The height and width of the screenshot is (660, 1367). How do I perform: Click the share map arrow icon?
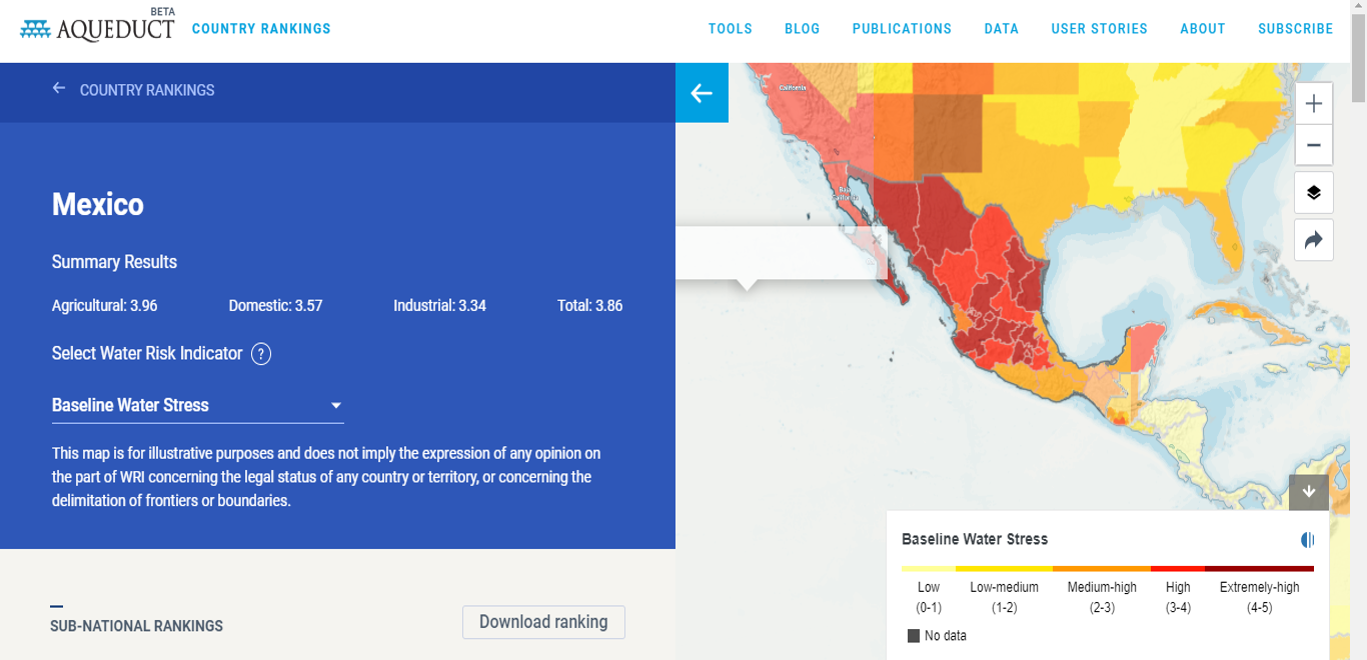[x=1313, y=240]
